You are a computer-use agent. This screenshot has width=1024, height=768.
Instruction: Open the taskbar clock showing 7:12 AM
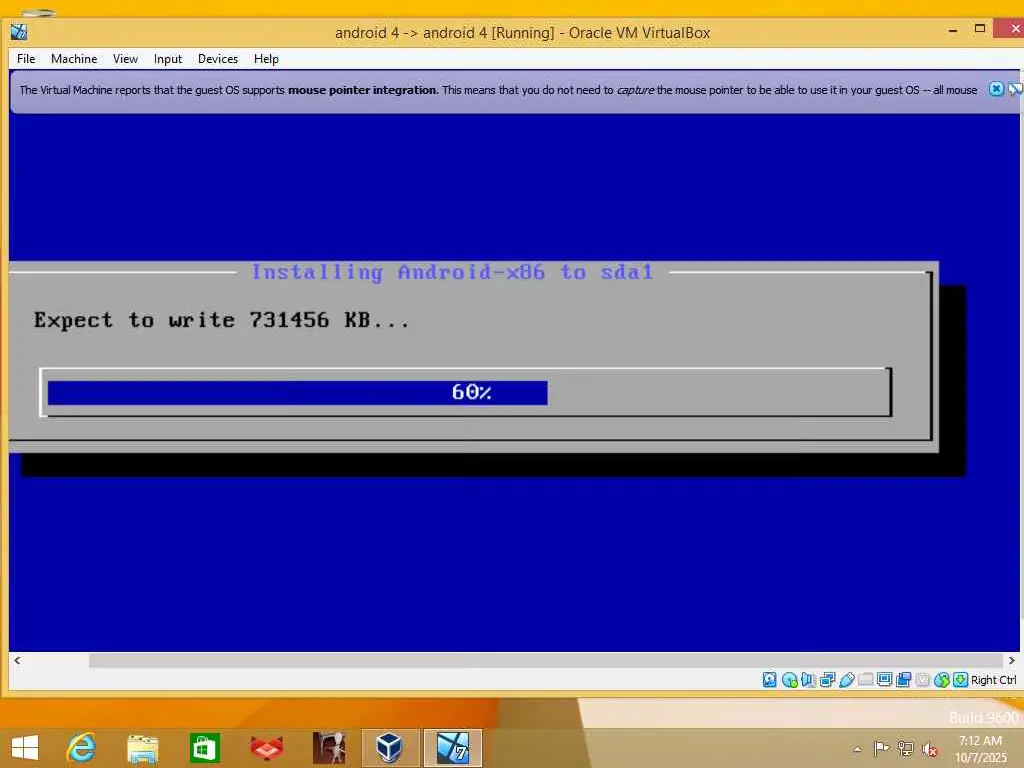(980, 749)
